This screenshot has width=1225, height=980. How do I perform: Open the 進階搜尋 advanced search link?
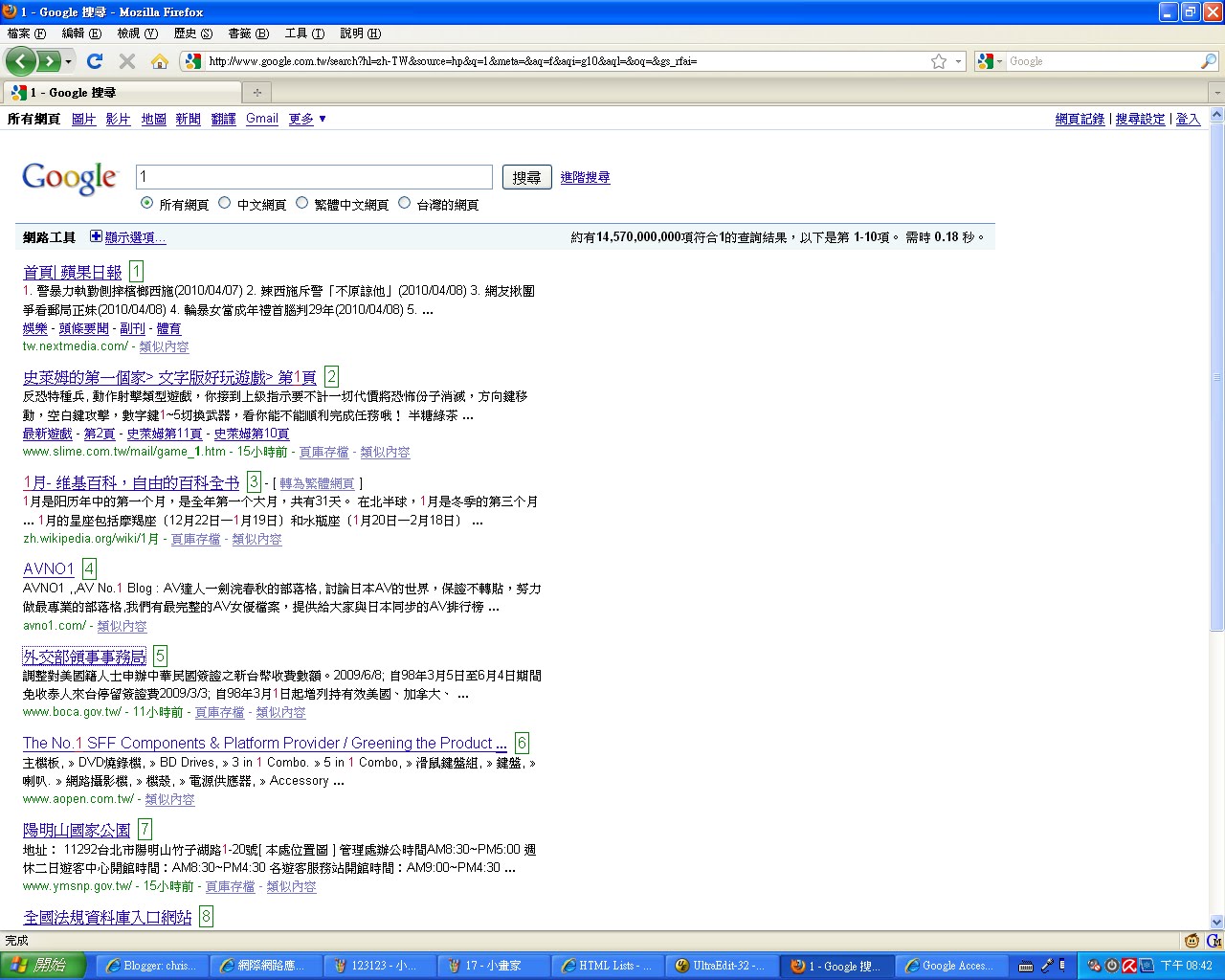point(585,177)
